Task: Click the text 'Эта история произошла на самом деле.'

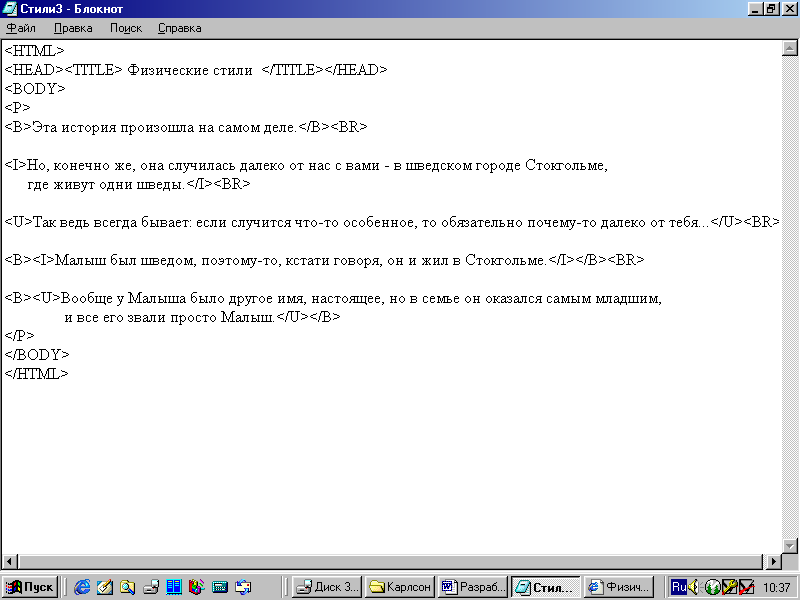Action: (x=164, y=127)
